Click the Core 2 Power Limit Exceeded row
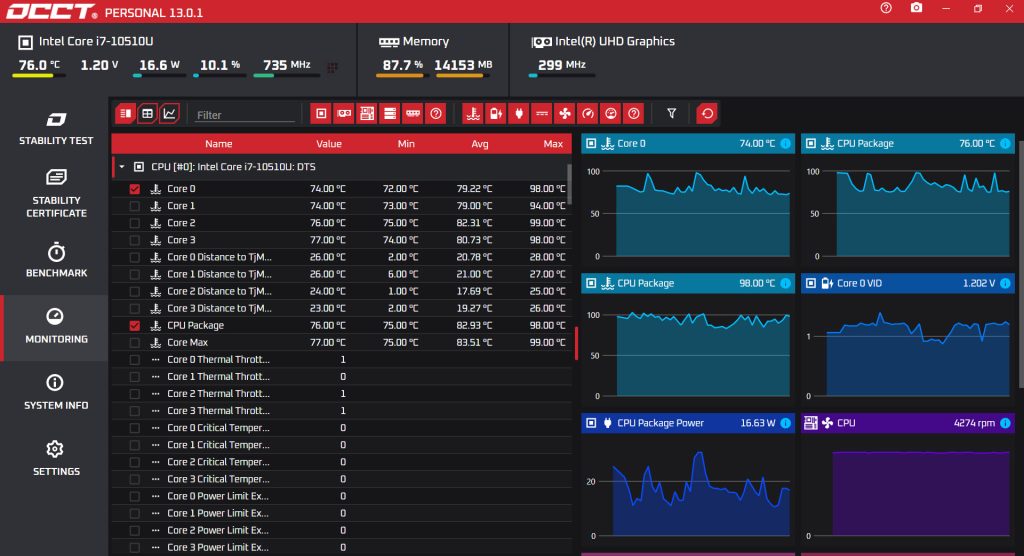1024x556 pixels. (342, 531)
